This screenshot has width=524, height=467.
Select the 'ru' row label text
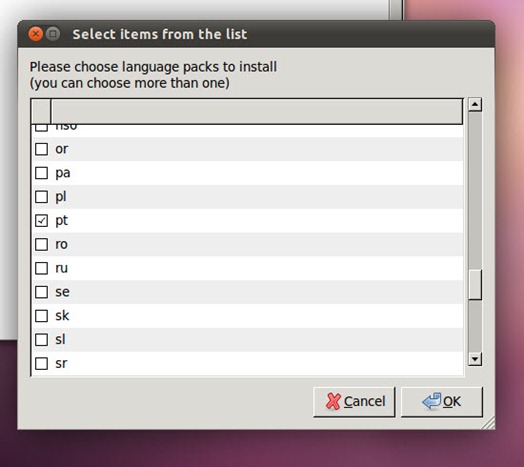coord(61,268)
